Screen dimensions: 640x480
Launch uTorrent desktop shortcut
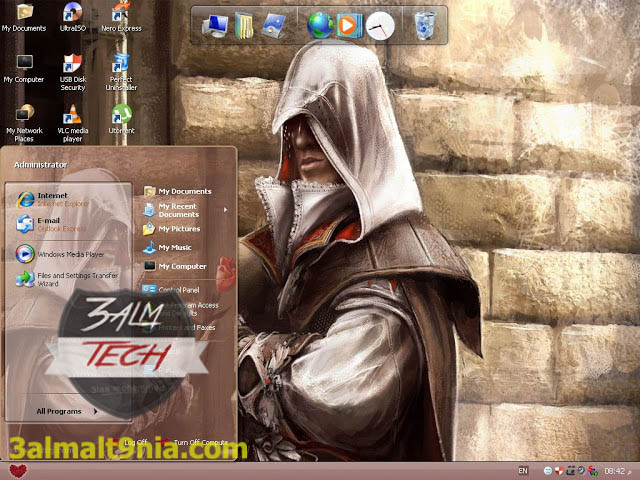coord(121,119)
